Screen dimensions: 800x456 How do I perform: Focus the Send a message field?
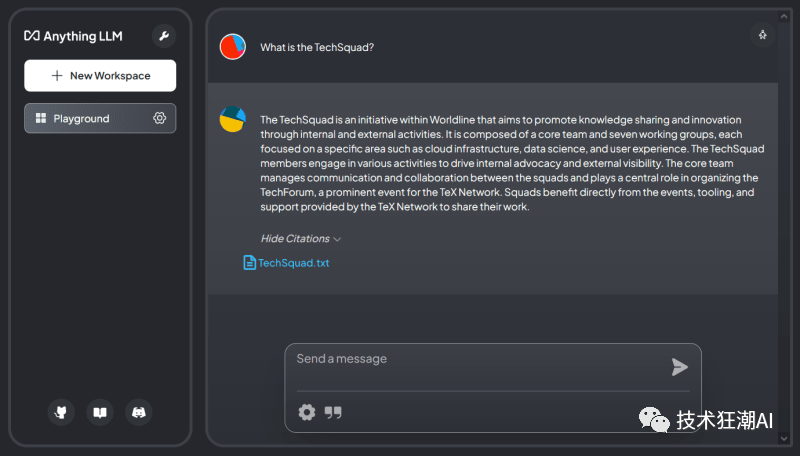pyautogui.click(x=475, y=360)
